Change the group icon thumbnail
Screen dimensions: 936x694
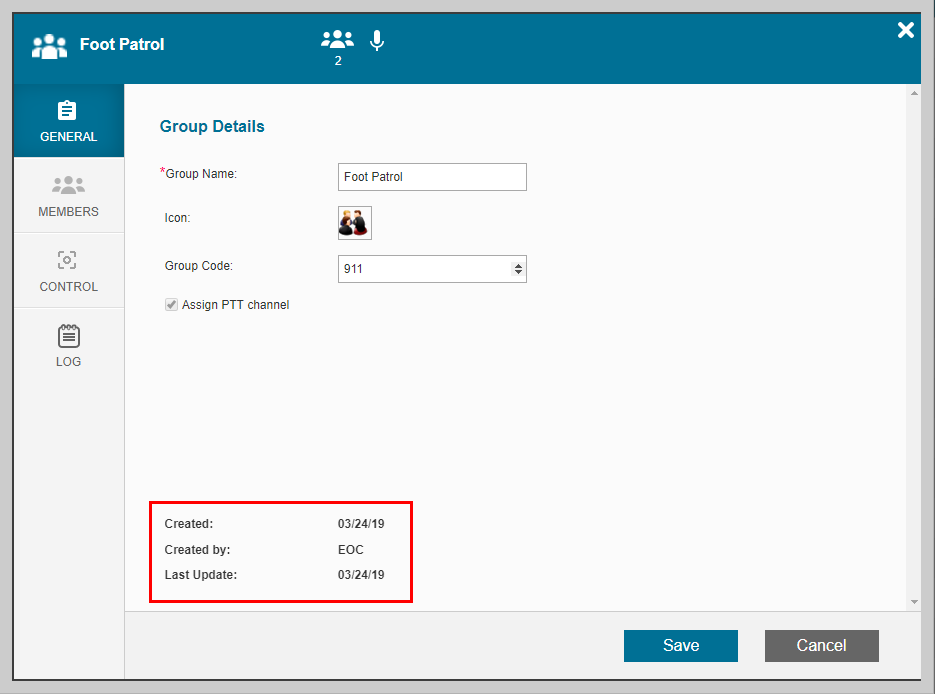[x=355, y=223]
